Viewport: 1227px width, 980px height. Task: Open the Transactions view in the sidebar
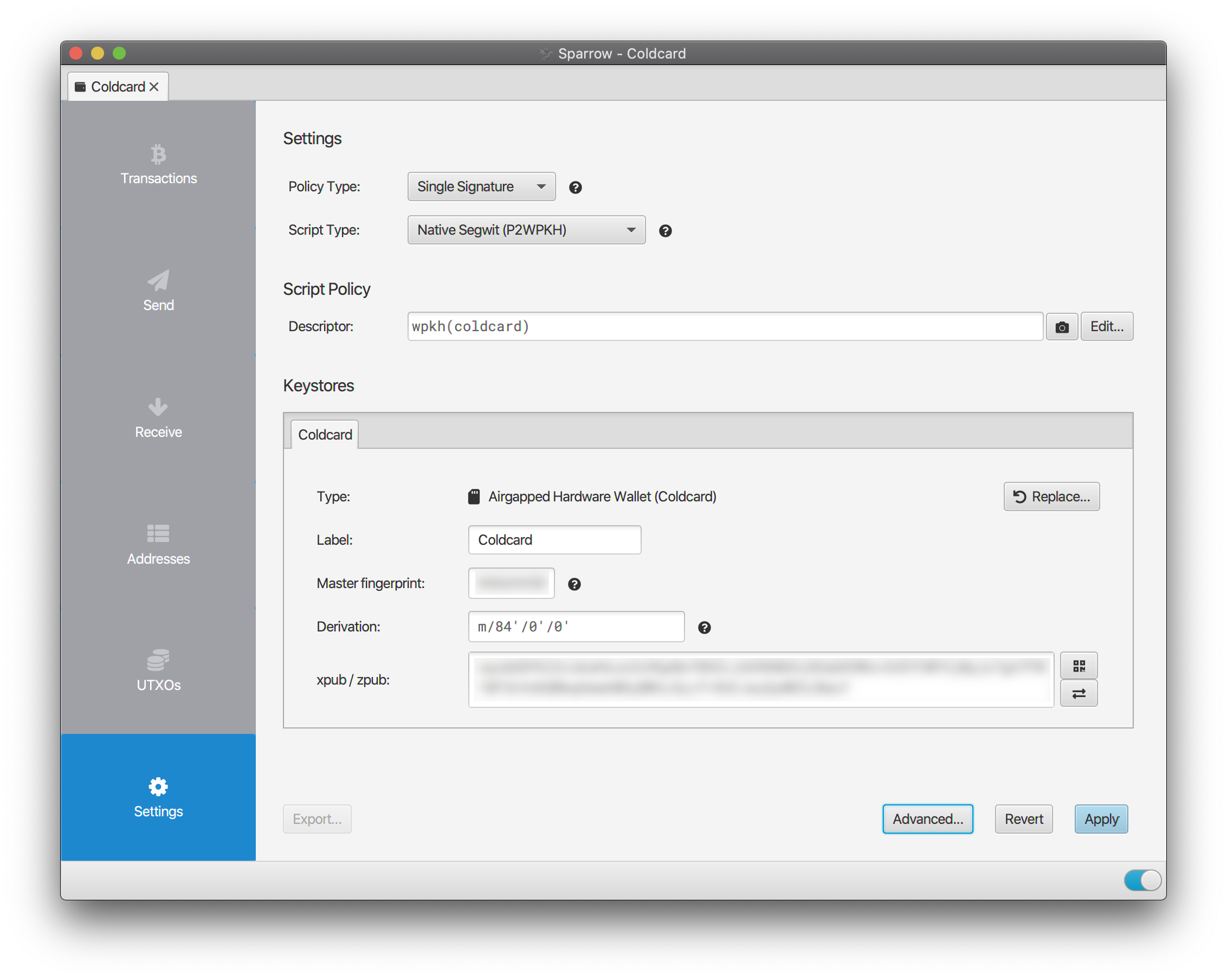(x=158, y=164)
